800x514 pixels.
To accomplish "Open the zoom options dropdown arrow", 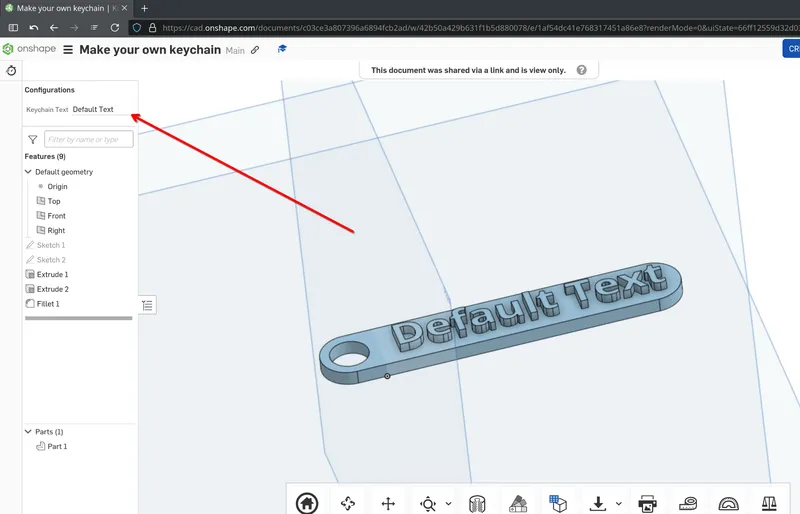I will (x=448, y=503).
